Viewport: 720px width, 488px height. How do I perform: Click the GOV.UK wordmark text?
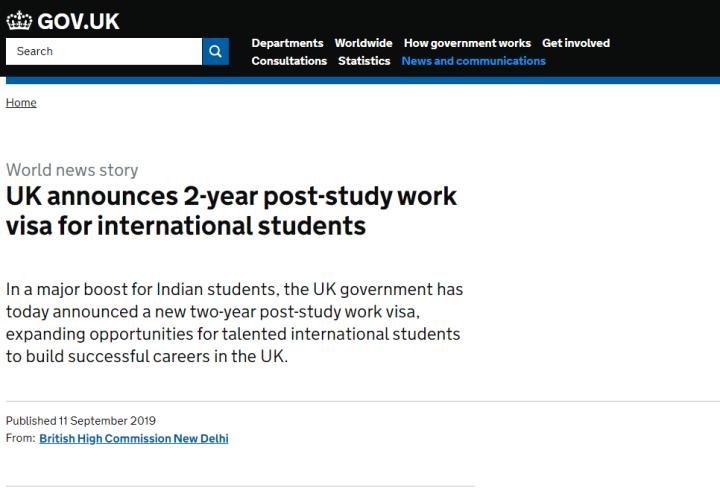click(78, 20)
